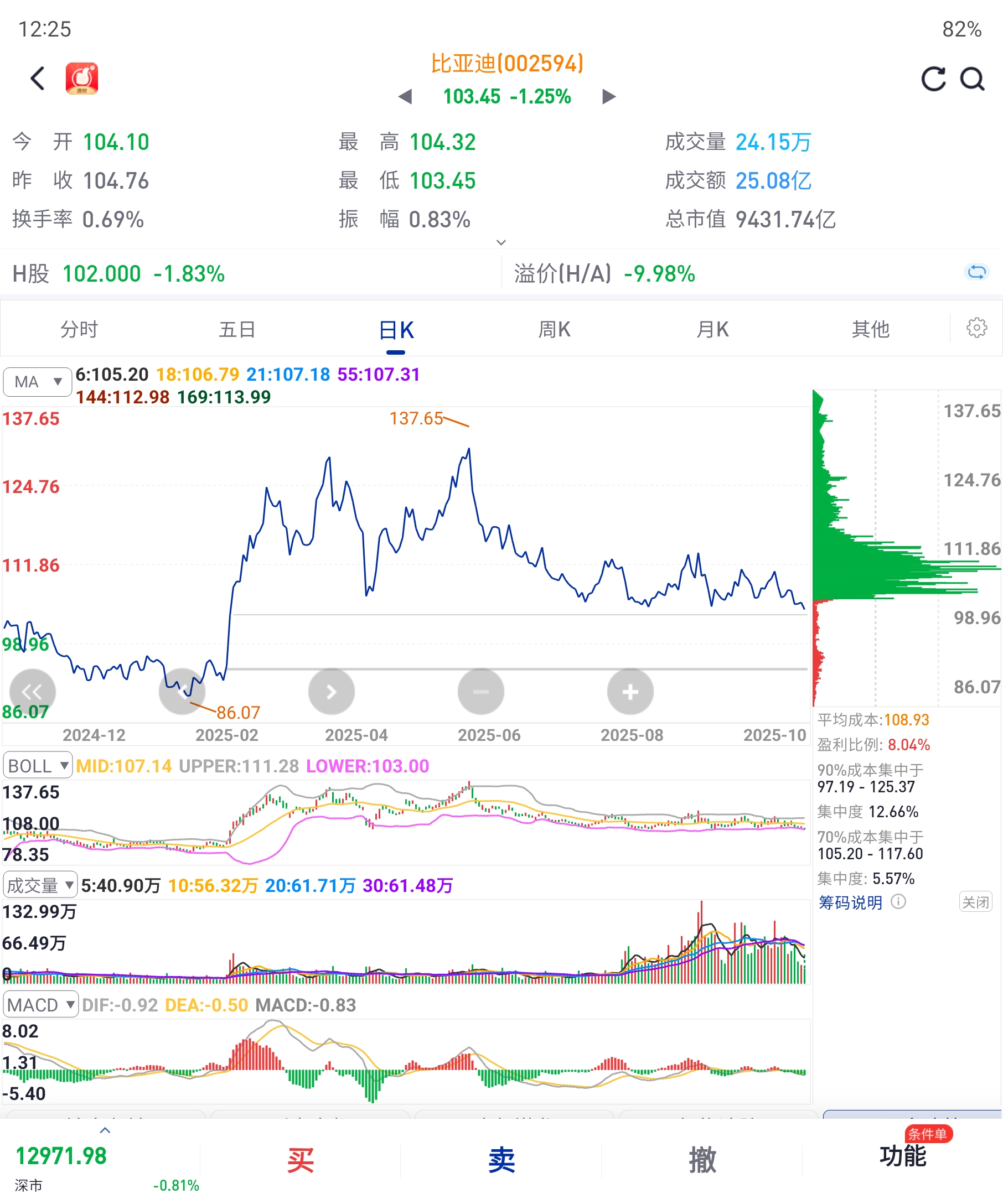
Task: Tap the MA 6:105.20 legend
Action: pos(112,375)
